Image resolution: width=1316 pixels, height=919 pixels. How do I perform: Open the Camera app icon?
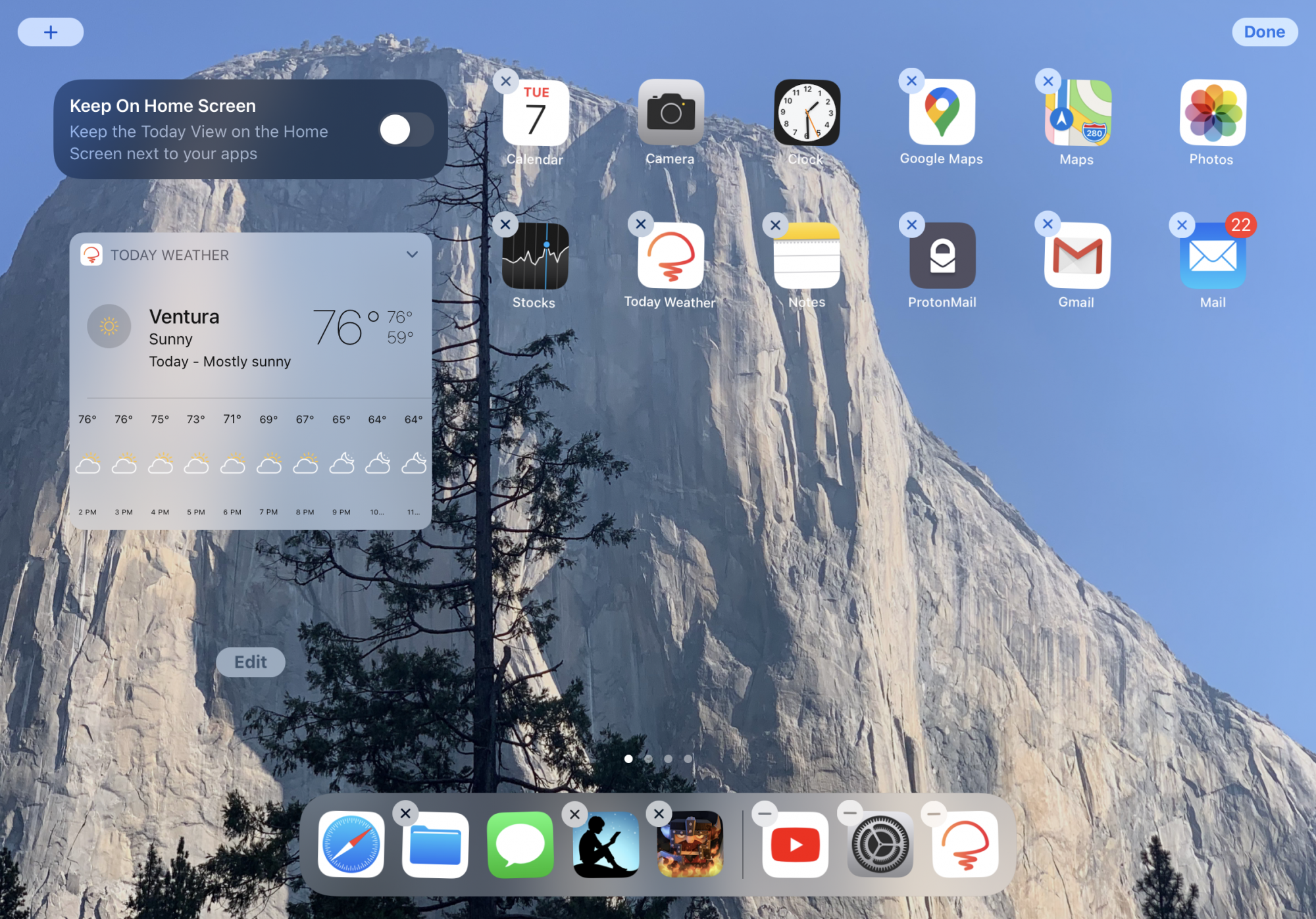[671, 112]
